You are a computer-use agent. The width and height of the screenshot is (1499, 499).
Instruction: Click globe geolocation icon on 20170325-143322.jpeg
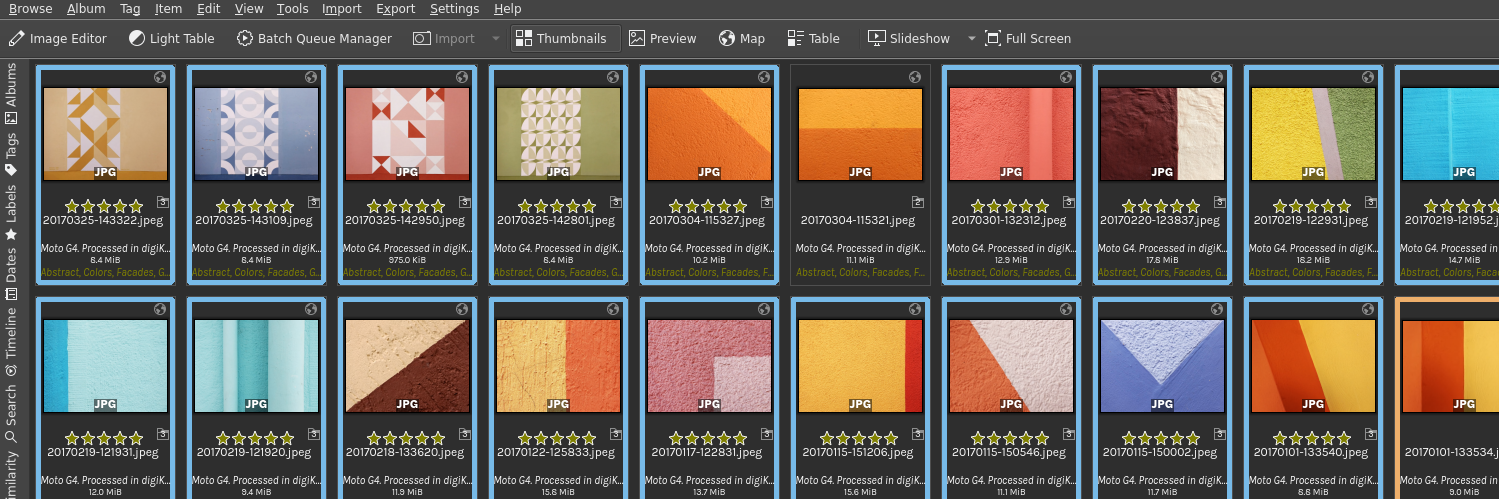160,77
